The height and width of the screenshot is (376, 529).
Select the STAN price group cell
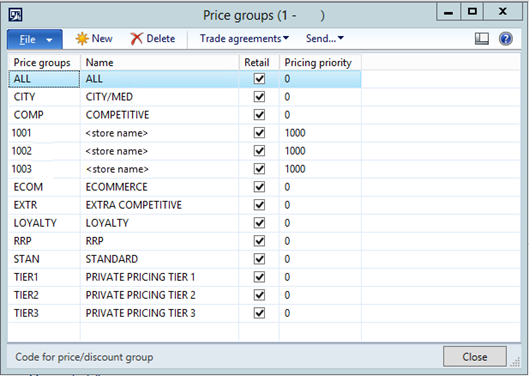44,259
